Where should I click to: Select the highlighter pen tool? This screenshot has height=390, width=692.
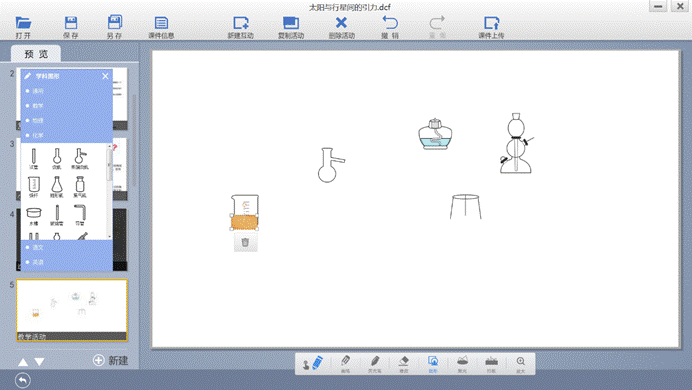point(374,364)
